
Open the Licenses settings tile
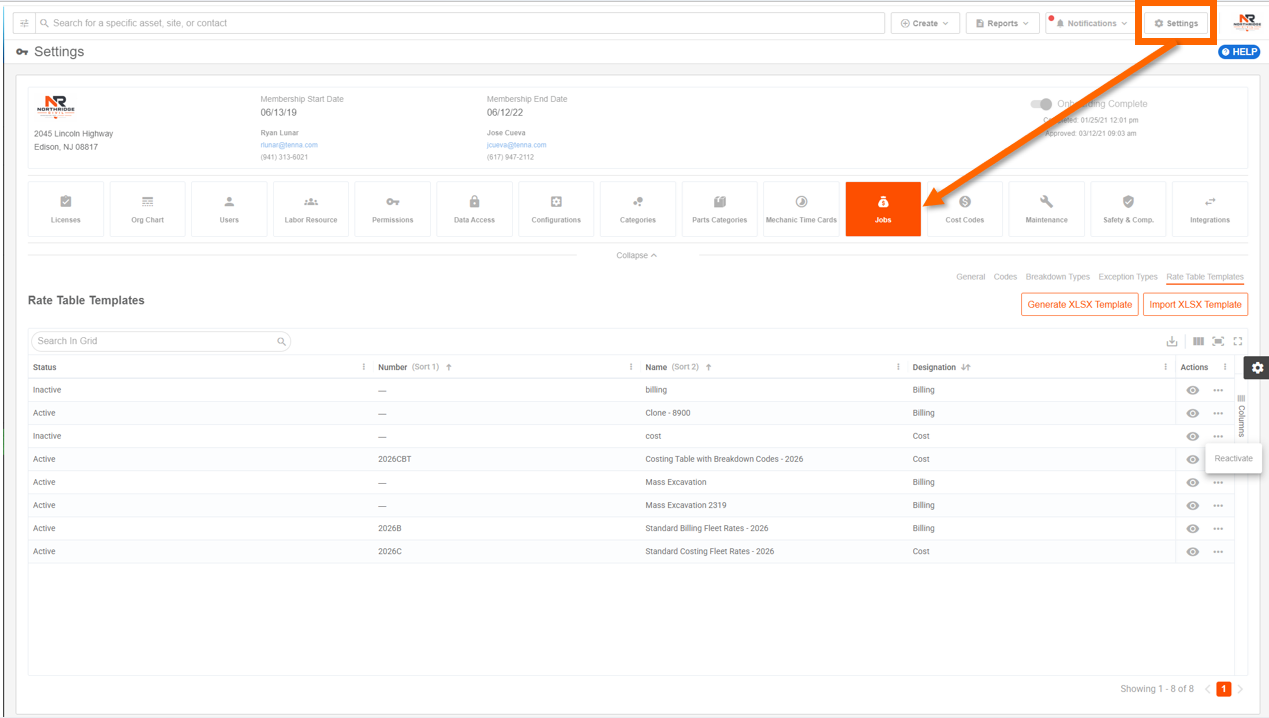click(66, 209)
